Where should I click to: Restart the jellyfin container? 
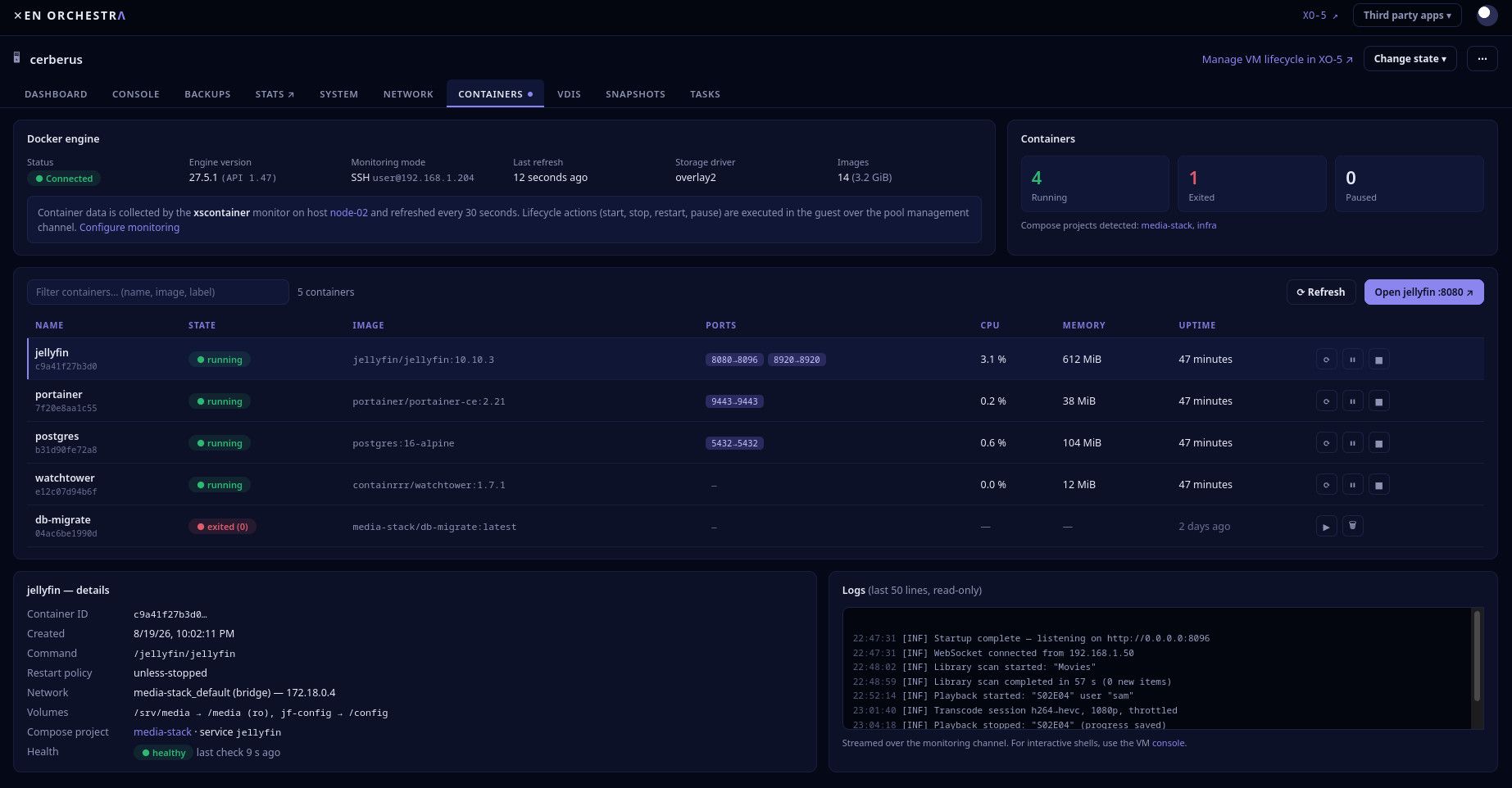[x=1326, y=360]
